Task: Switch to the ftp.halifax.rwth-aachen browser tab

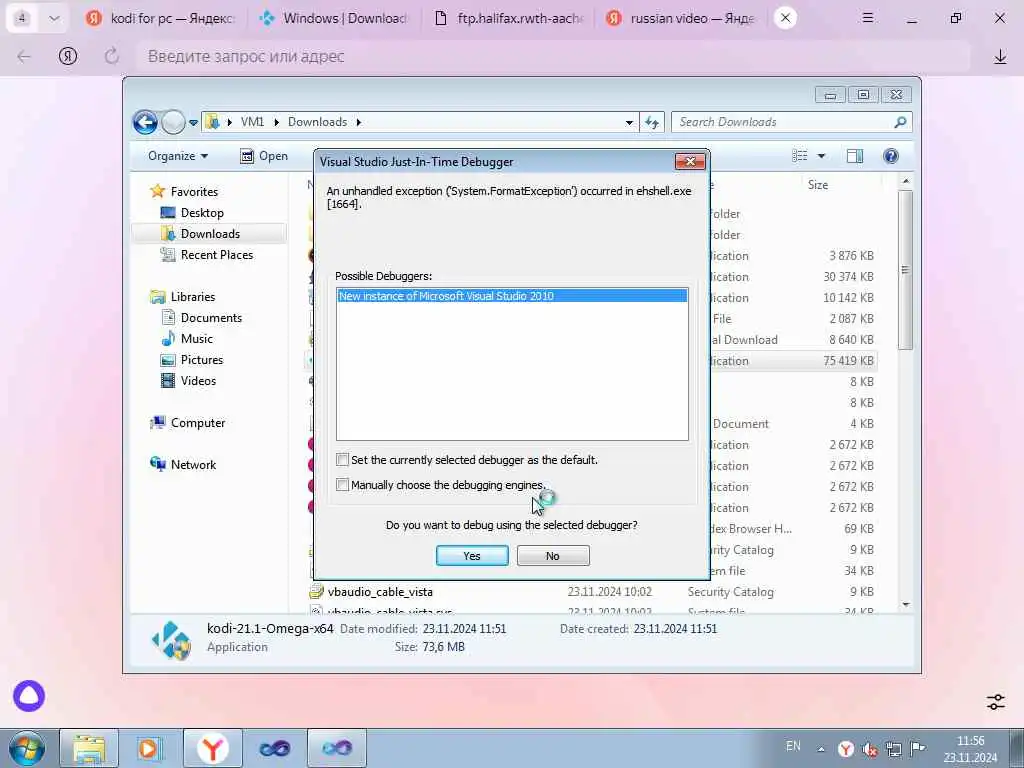Action: point(508,18)
